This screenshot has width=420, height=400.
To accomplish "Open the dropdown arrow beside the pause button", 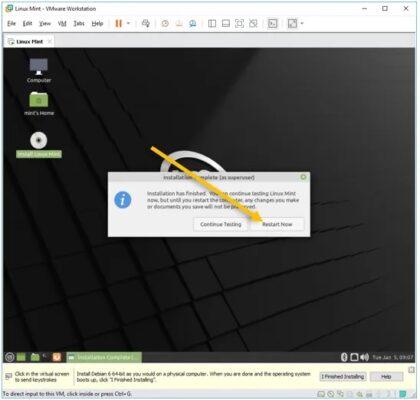I will click(128, 23).
